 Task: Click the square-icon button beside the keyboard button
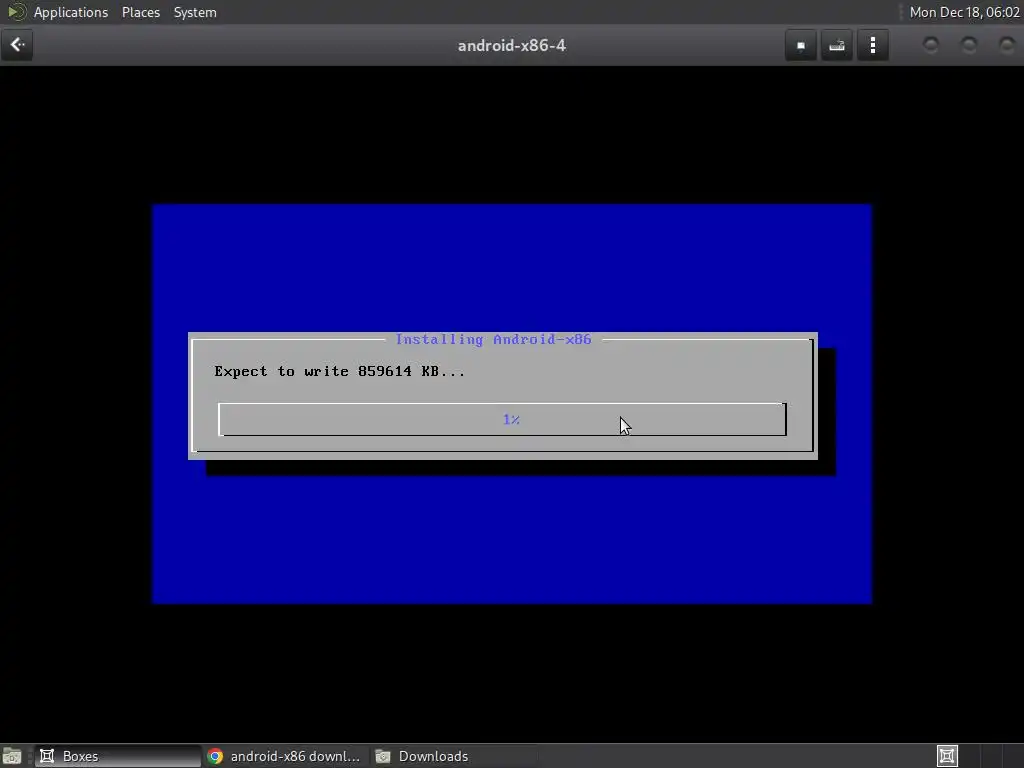pos(801,45)
